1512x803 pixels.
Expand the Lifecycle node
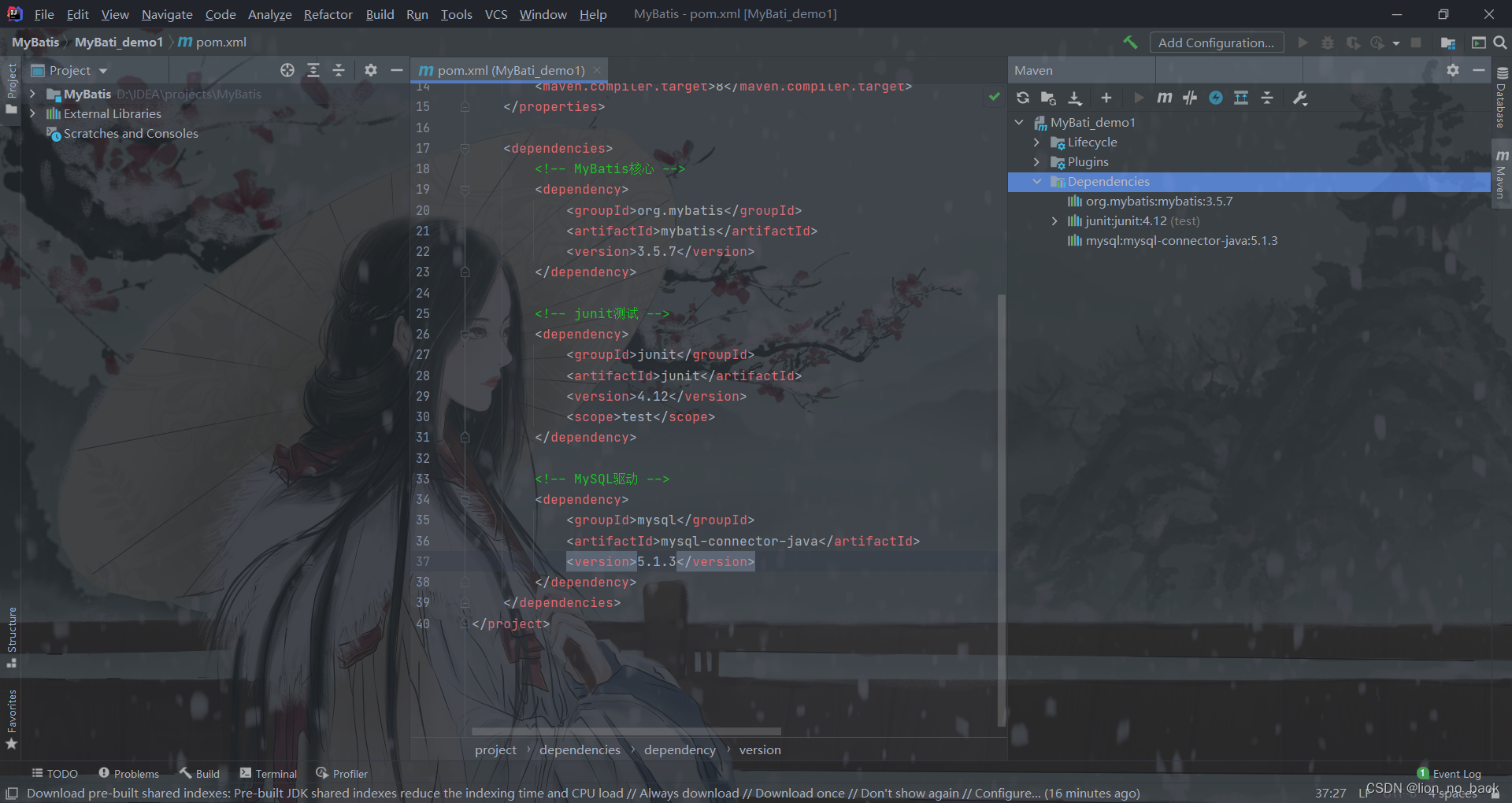[x=1036, y=142]
